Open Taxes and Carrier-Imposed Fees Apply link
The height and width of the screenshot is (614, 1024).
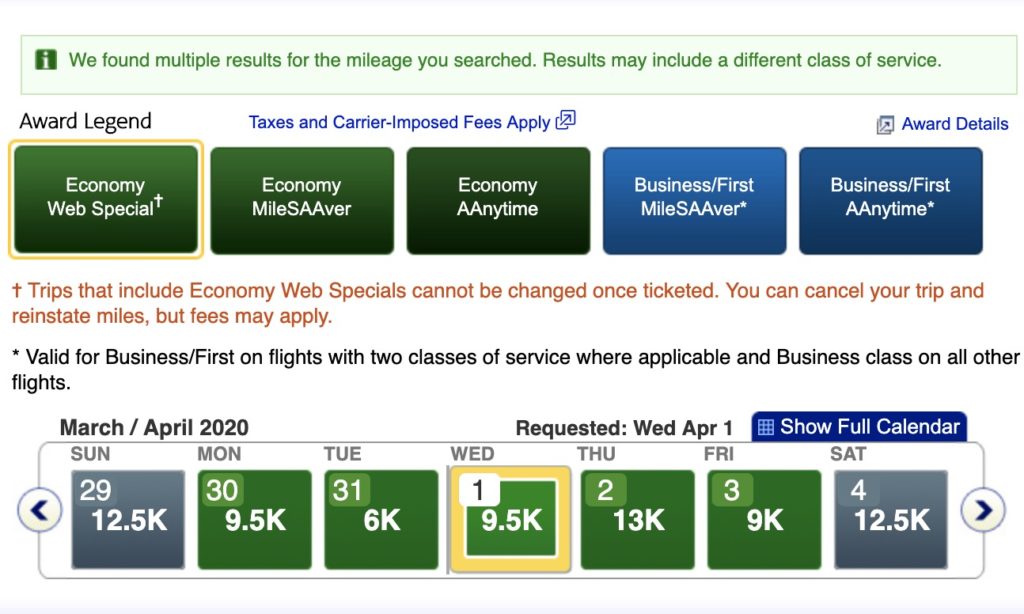tap(399, 123)
